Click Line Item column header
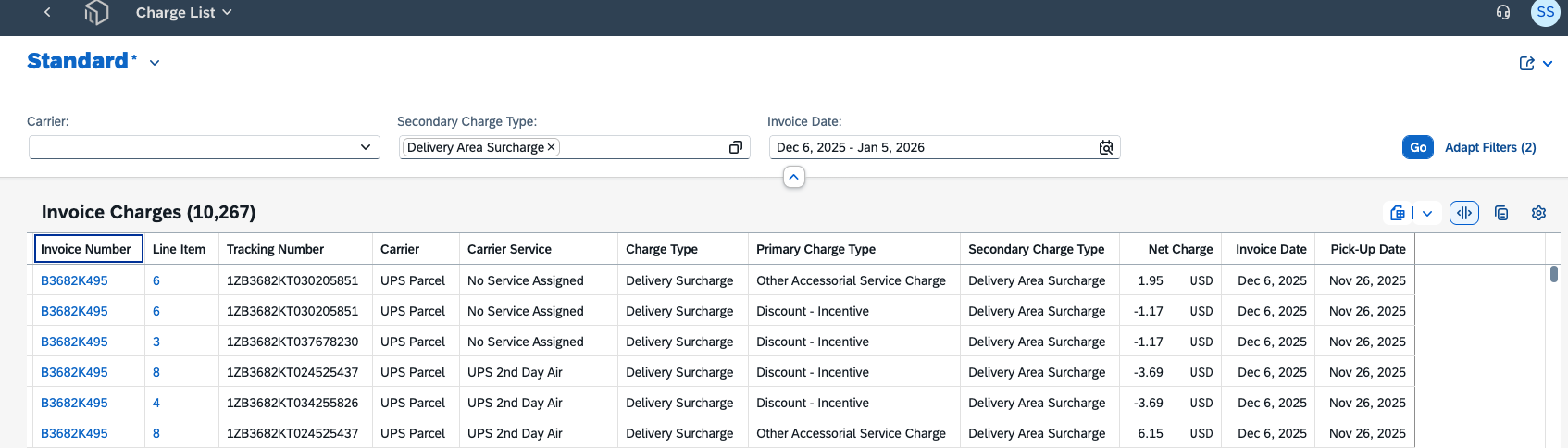Screen dimensions: 1568x448 coord(181,249)
